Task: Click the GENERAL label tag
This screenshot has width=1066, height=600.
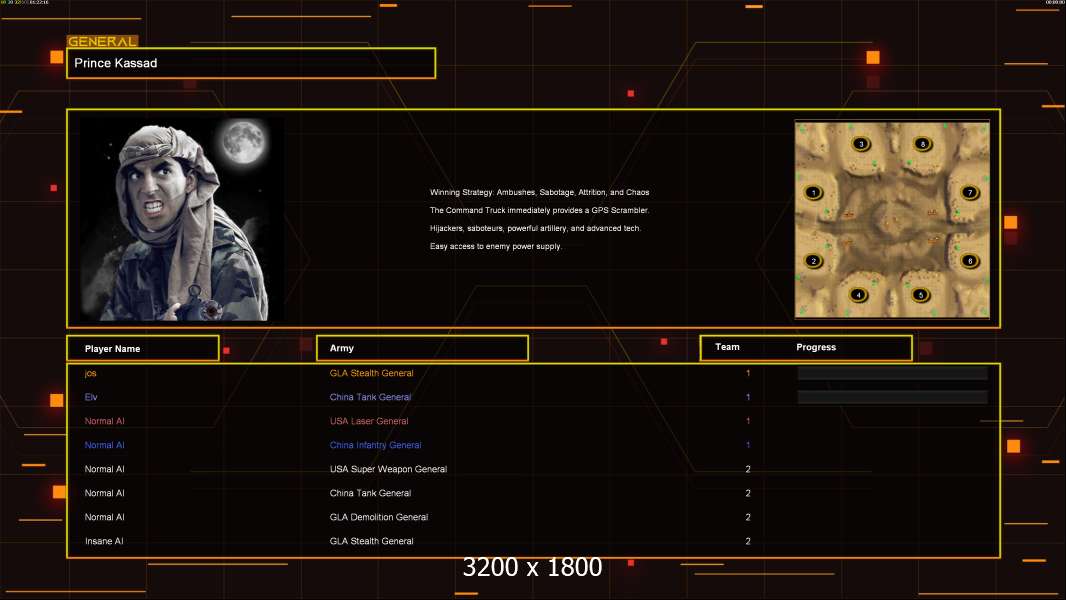Action: coord(102,41)
